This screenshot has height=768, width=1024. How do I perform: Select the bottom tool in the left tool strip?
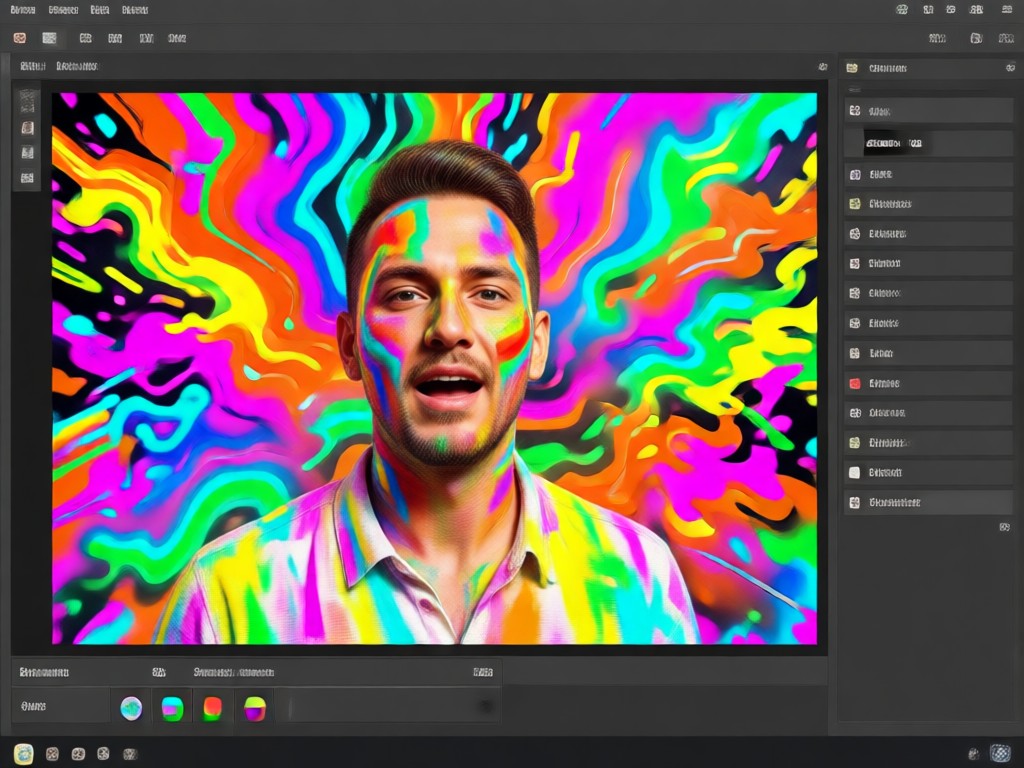tap(27, 178)
